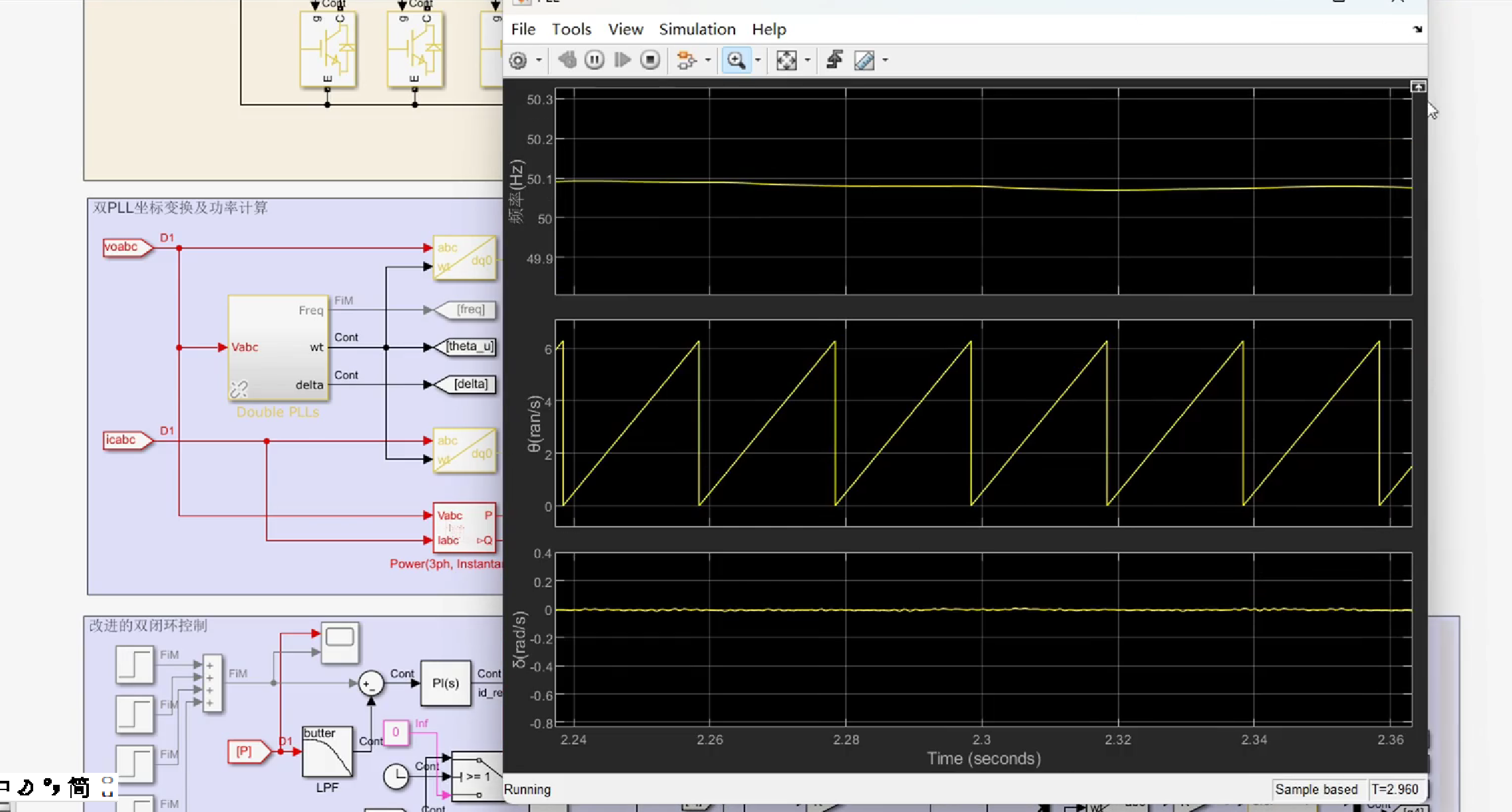
Task: Open the Simulation menu
Action: click(x=697, y=29)
